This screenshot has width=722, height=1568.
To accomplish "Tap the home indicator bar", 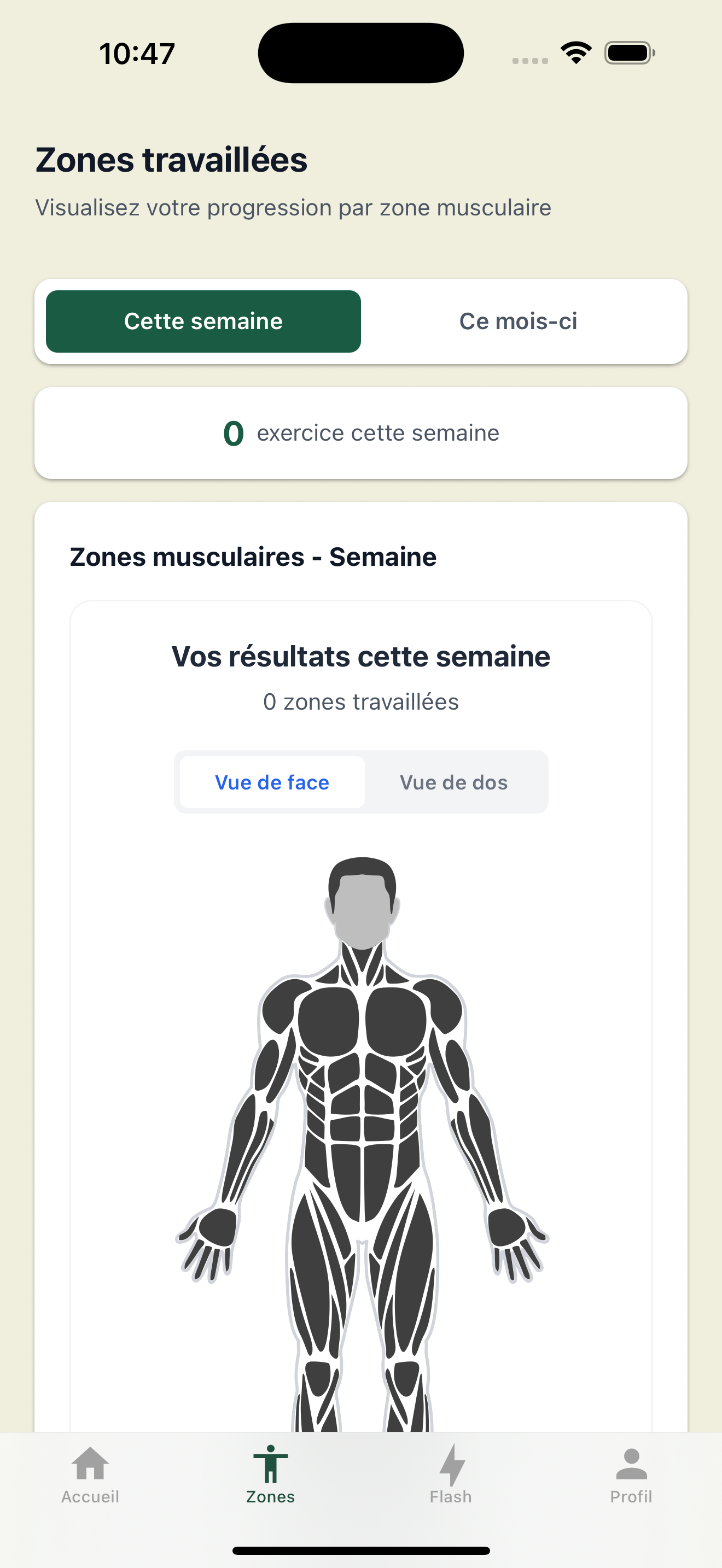I will 361,1551.
